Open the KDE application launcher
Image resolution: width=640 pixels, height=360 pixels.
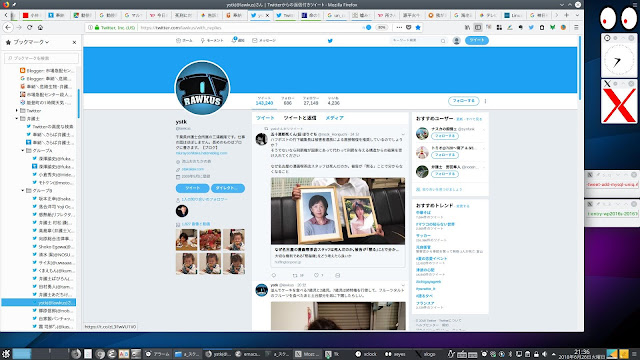point(6,354)
